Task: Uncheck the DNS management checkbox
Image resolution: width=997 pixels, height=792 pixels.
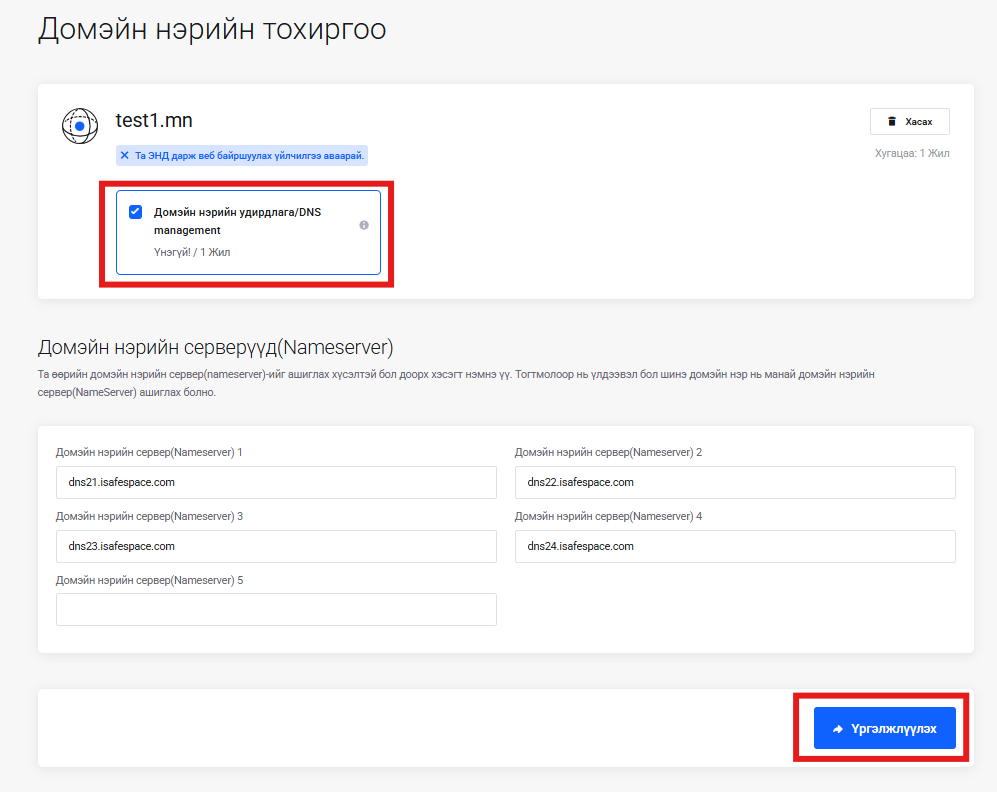Action: coord(135,212)
